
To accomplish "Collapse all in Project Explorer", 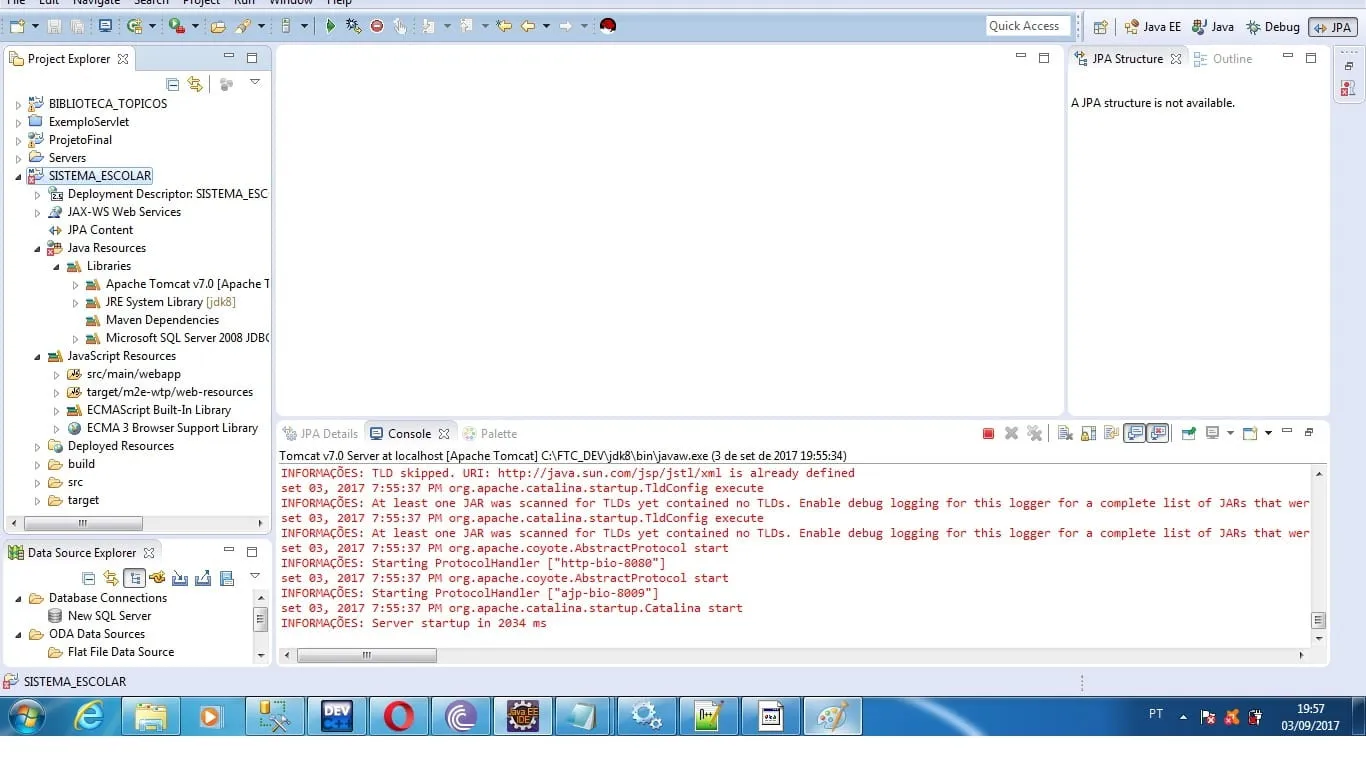I will [x=173, y=85].
